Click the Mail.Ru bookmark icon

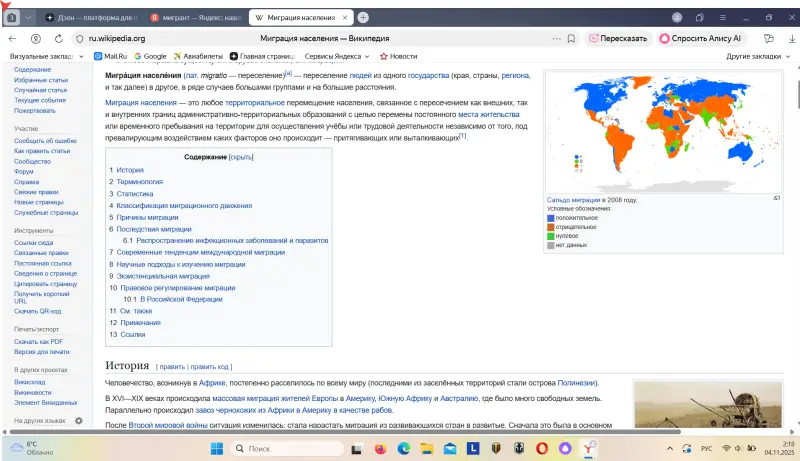pyautogui.click(x=97, y=56)
